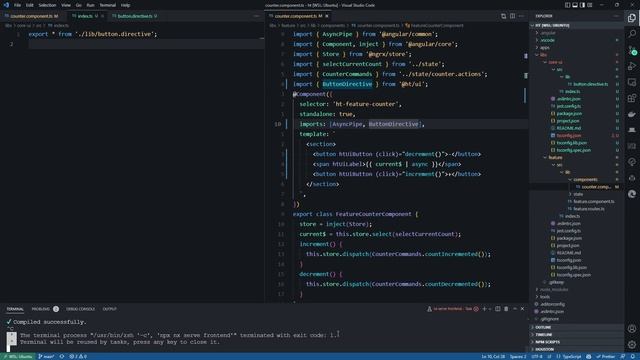
Task: Toggle bottom panel layout icon
Action: 575,5
